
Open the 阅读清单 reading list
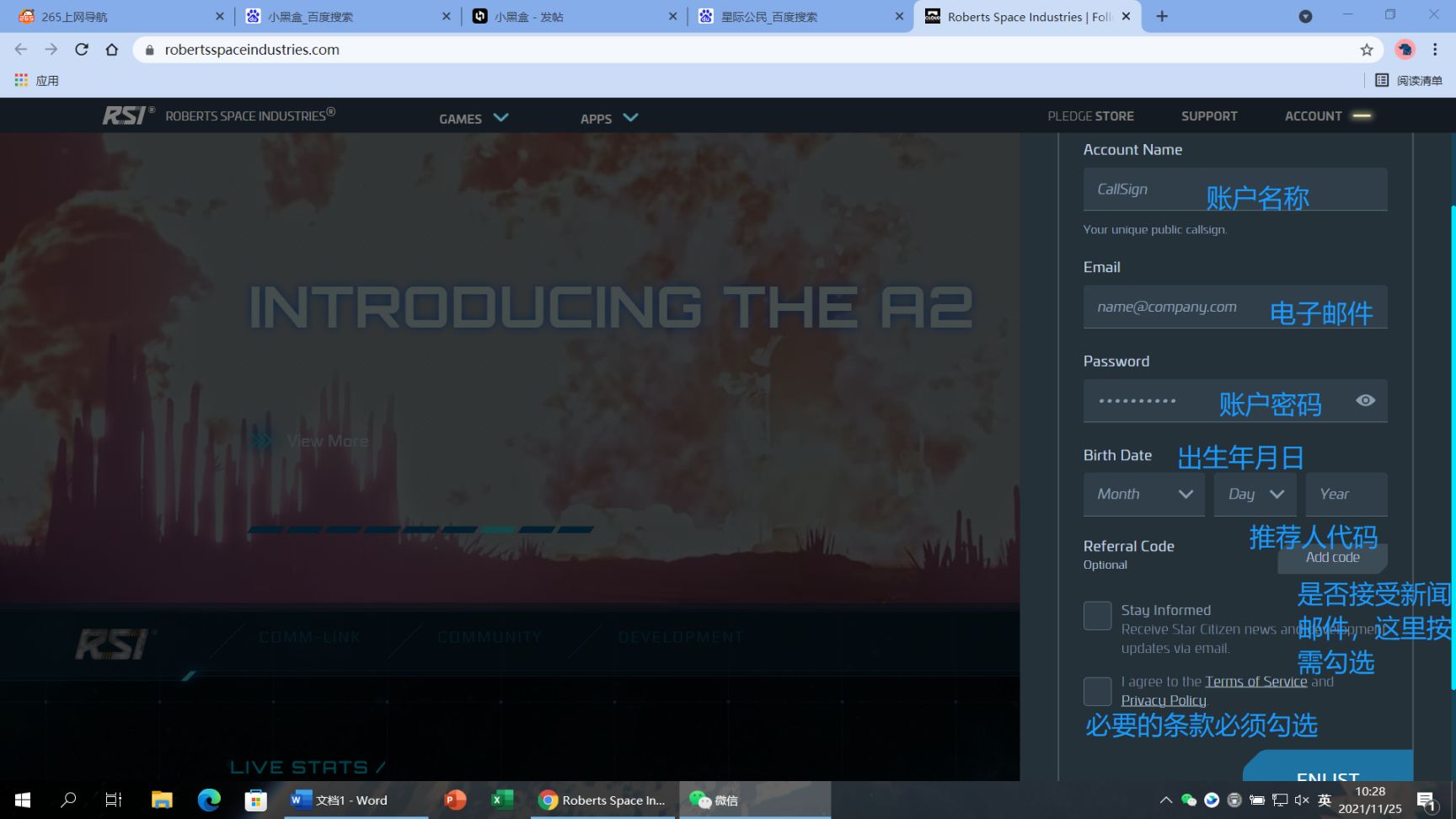1409,81
